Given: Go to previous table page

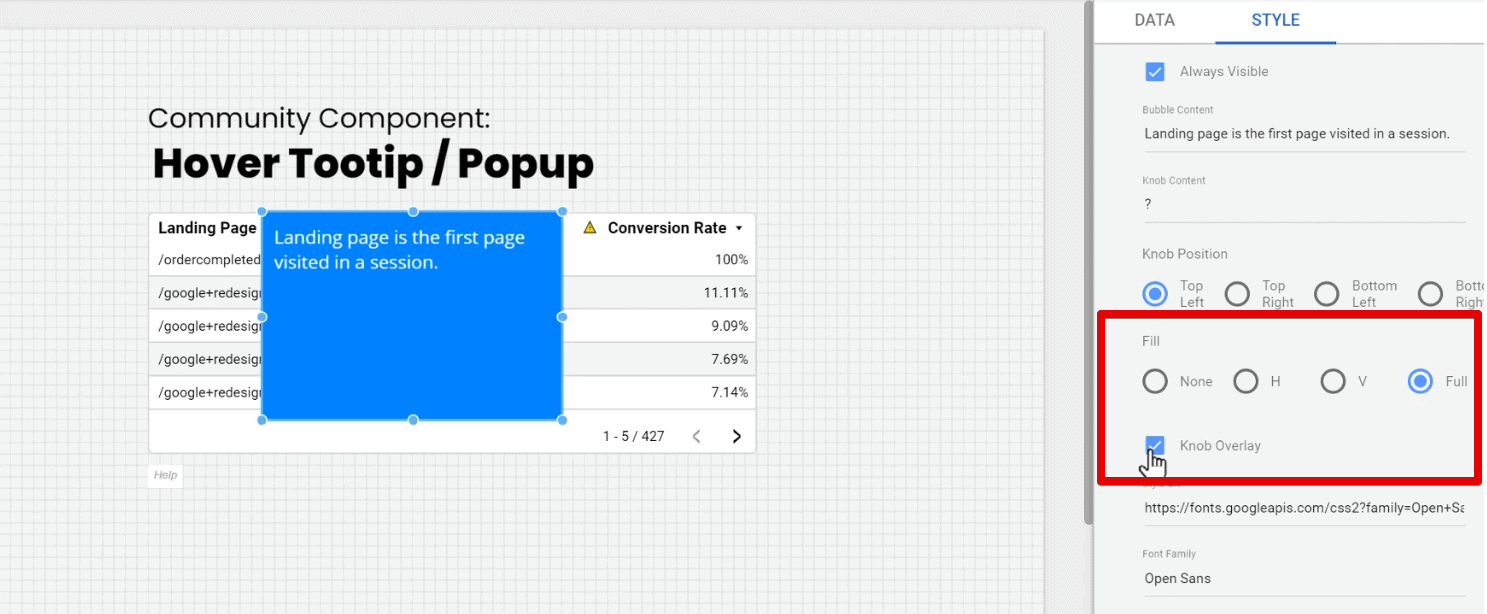Looking at the screenshot, I should tap(697, 436).
